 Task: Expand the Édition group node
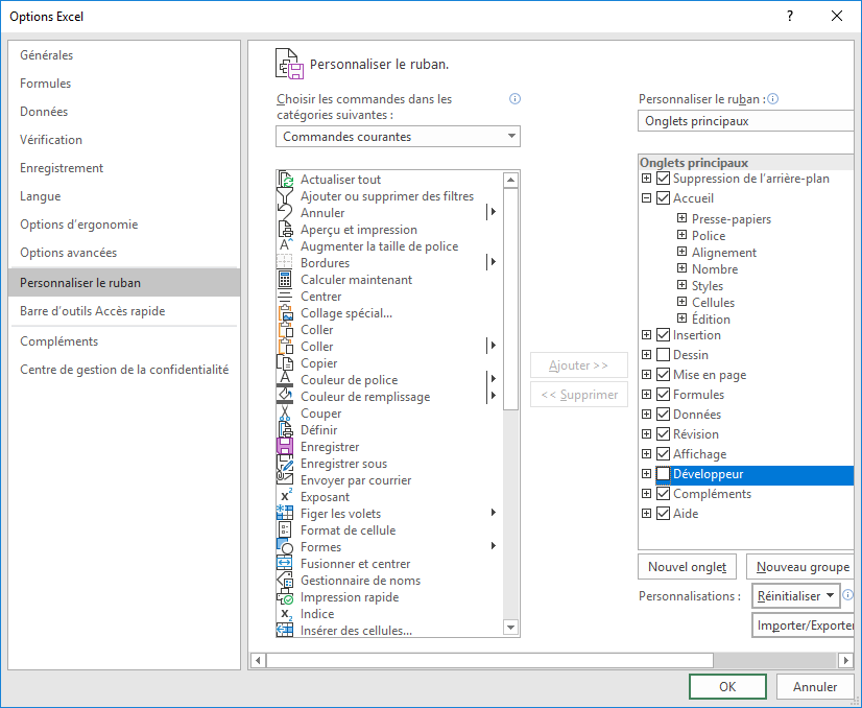[682, 318]
